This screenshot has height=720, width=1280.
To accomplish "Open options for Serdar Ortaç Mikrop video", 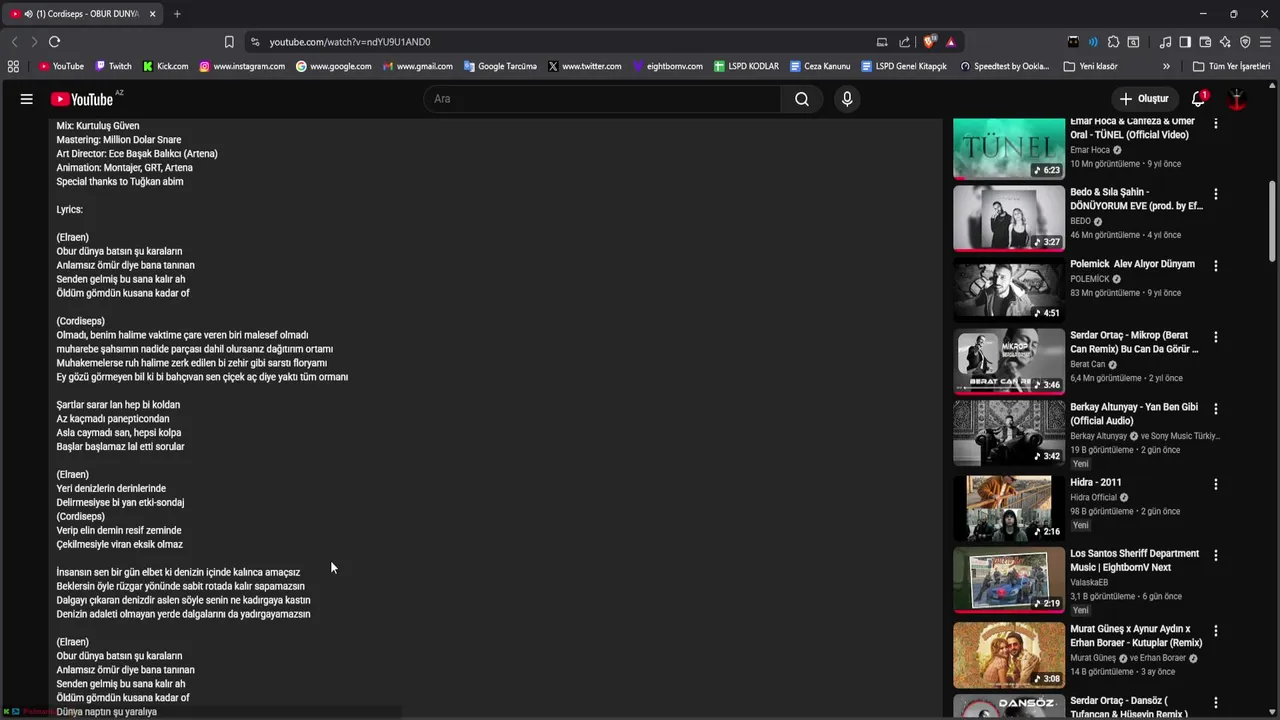I will tap(1216, 337).
